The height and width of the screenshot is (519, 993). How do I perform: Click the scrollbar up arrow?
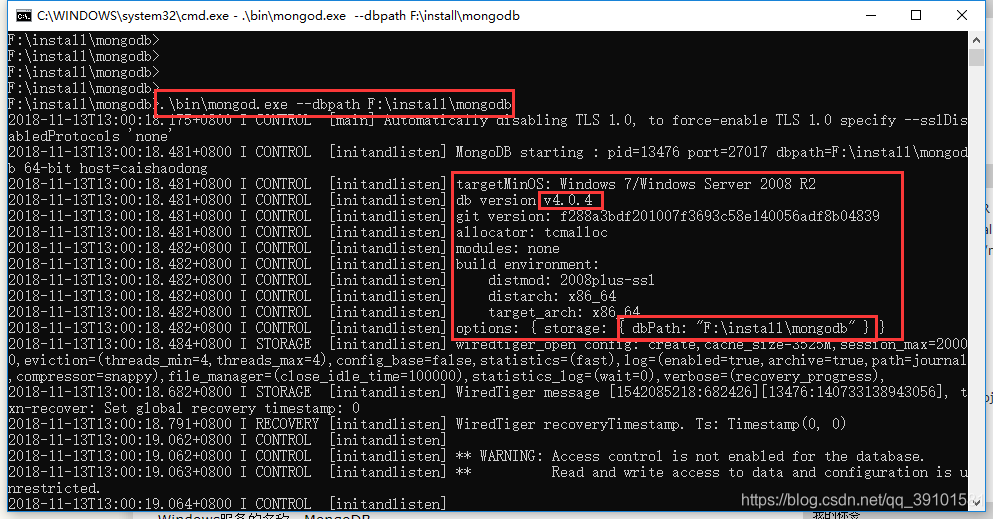click(x=976, y=40)
